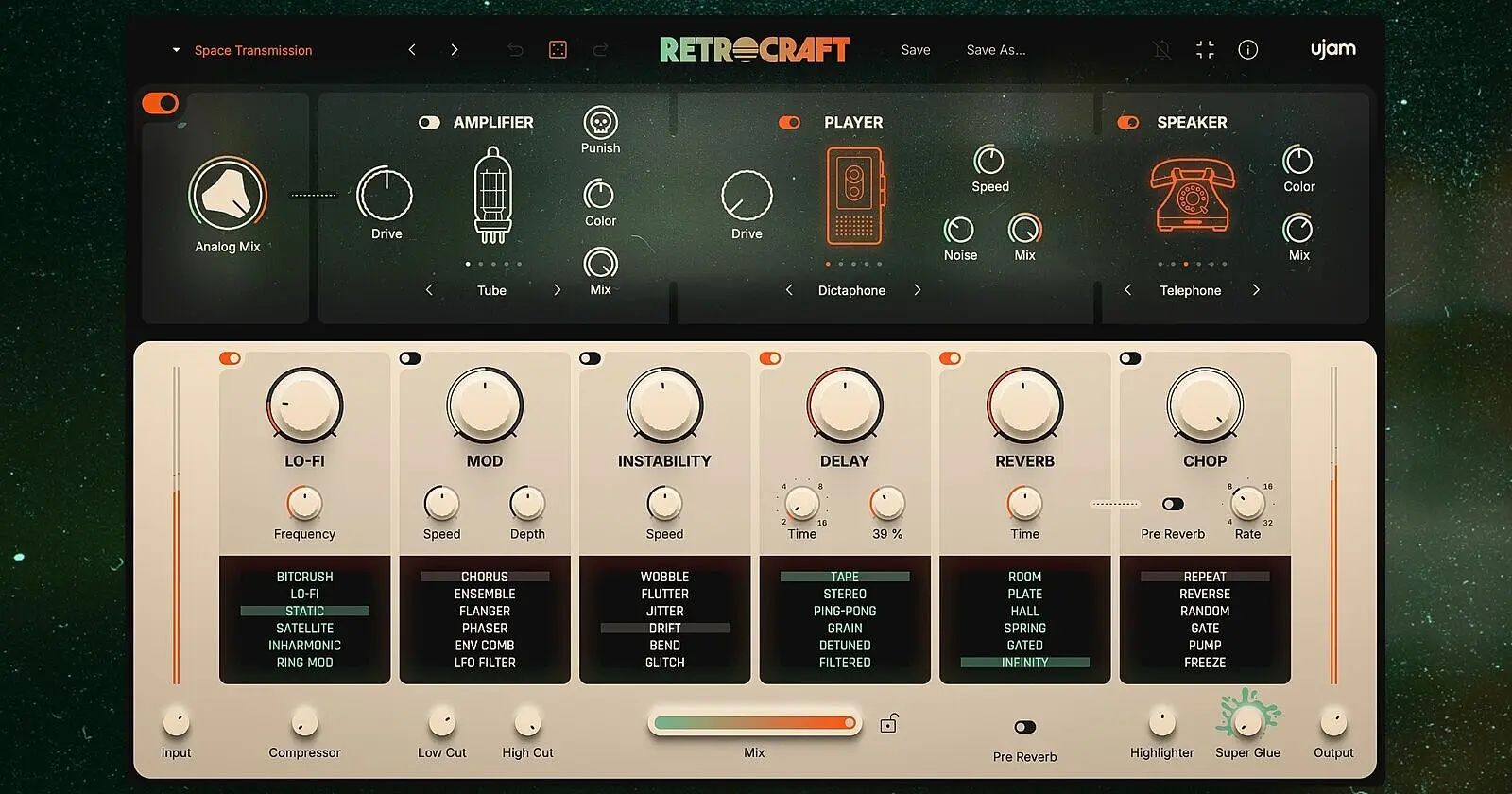Select FLANGER in the Mod list

[485, 612]
